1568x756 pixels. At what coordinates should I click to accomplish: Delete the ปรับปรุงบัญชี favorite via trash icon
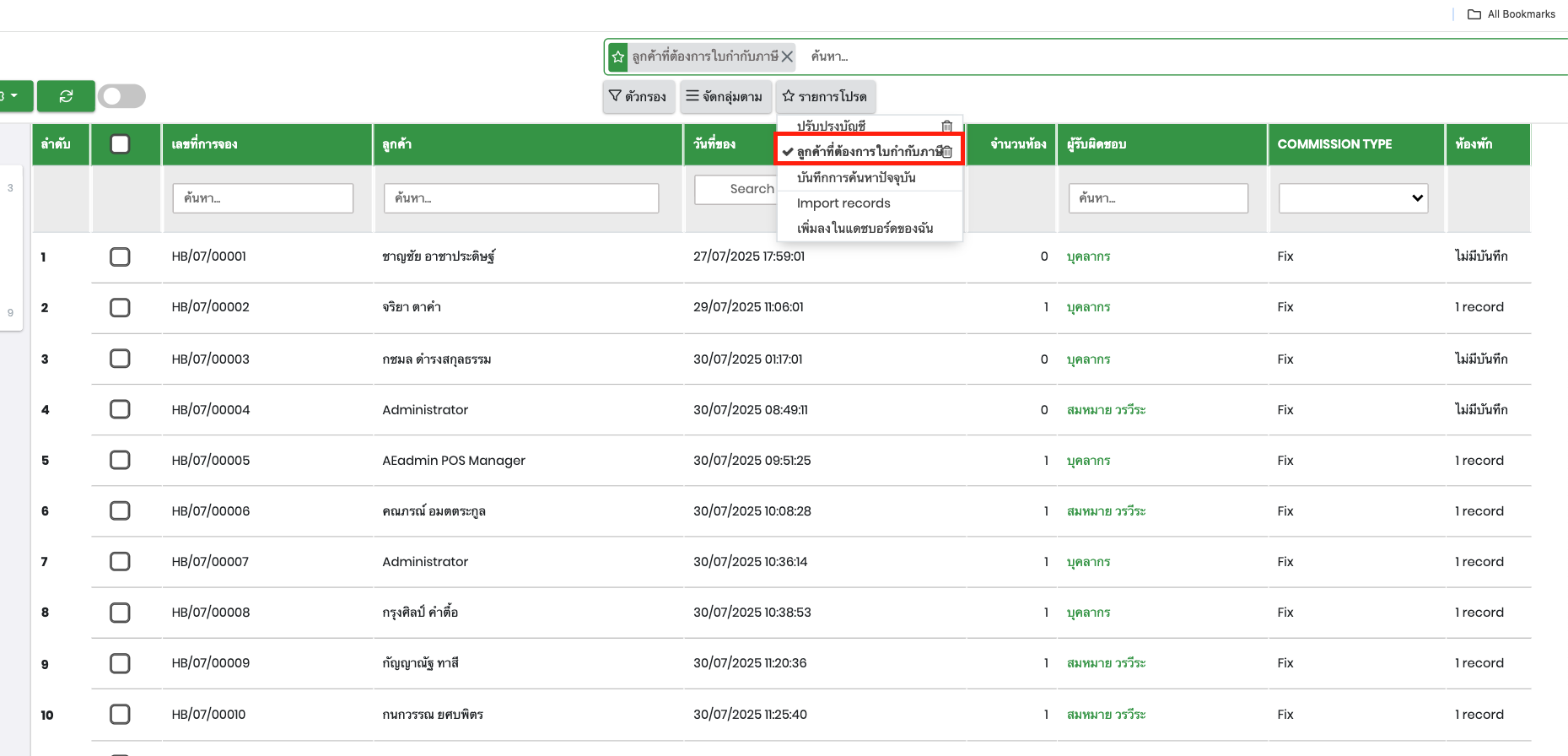(946, 127)
